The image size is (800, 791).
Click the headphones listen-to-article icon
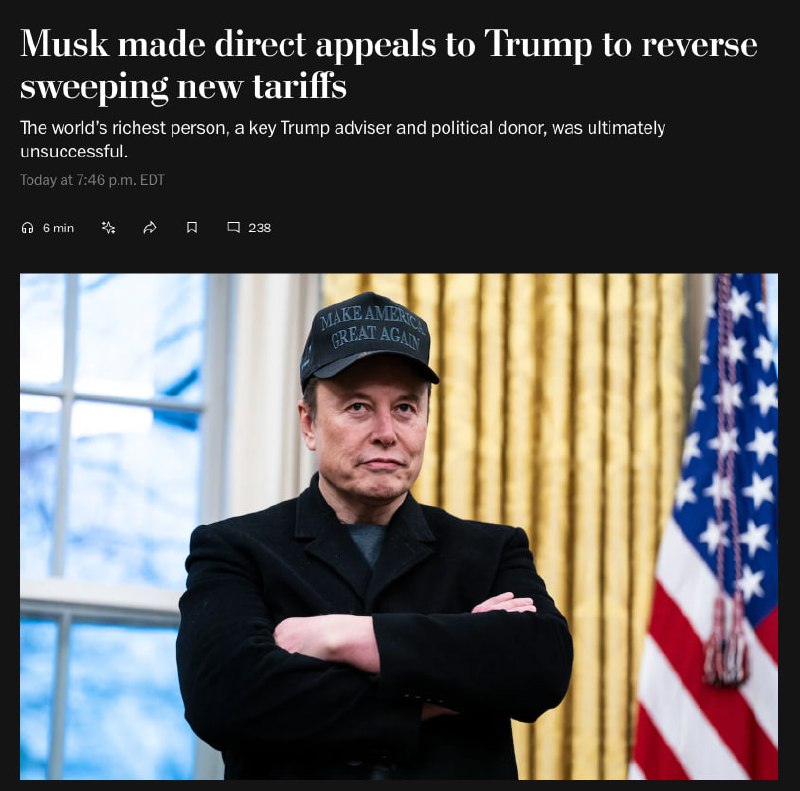pos(27,228)
